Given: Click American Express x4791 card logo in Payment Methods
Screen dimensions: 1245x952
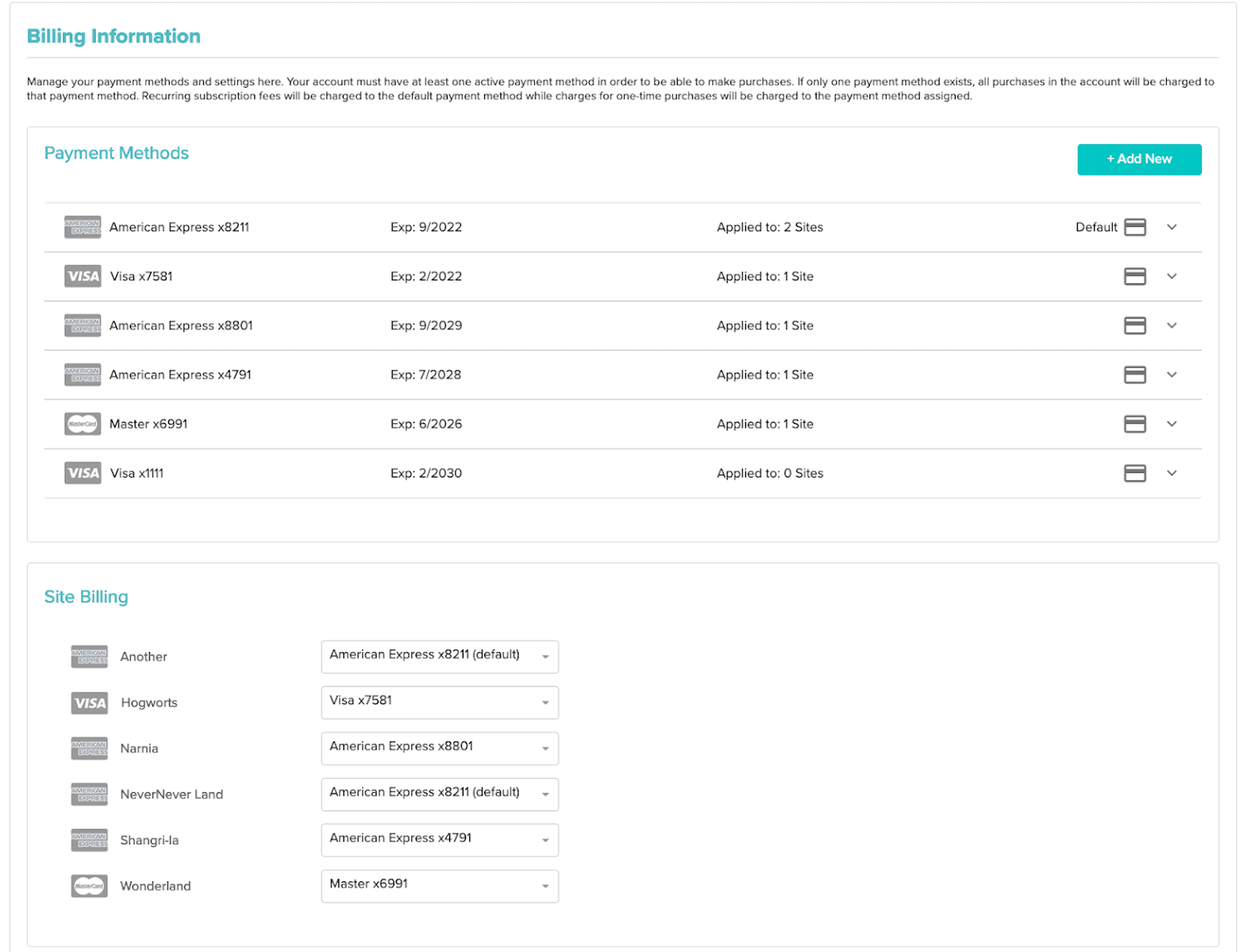Looking at the screenshot, I should tap(83, 374).
